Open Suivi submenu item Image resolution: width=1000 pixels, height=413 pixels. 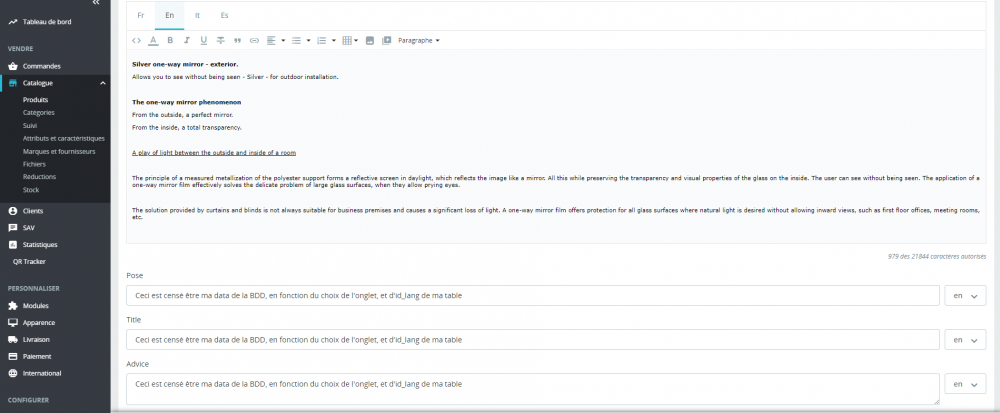click(x=30, y=126)
